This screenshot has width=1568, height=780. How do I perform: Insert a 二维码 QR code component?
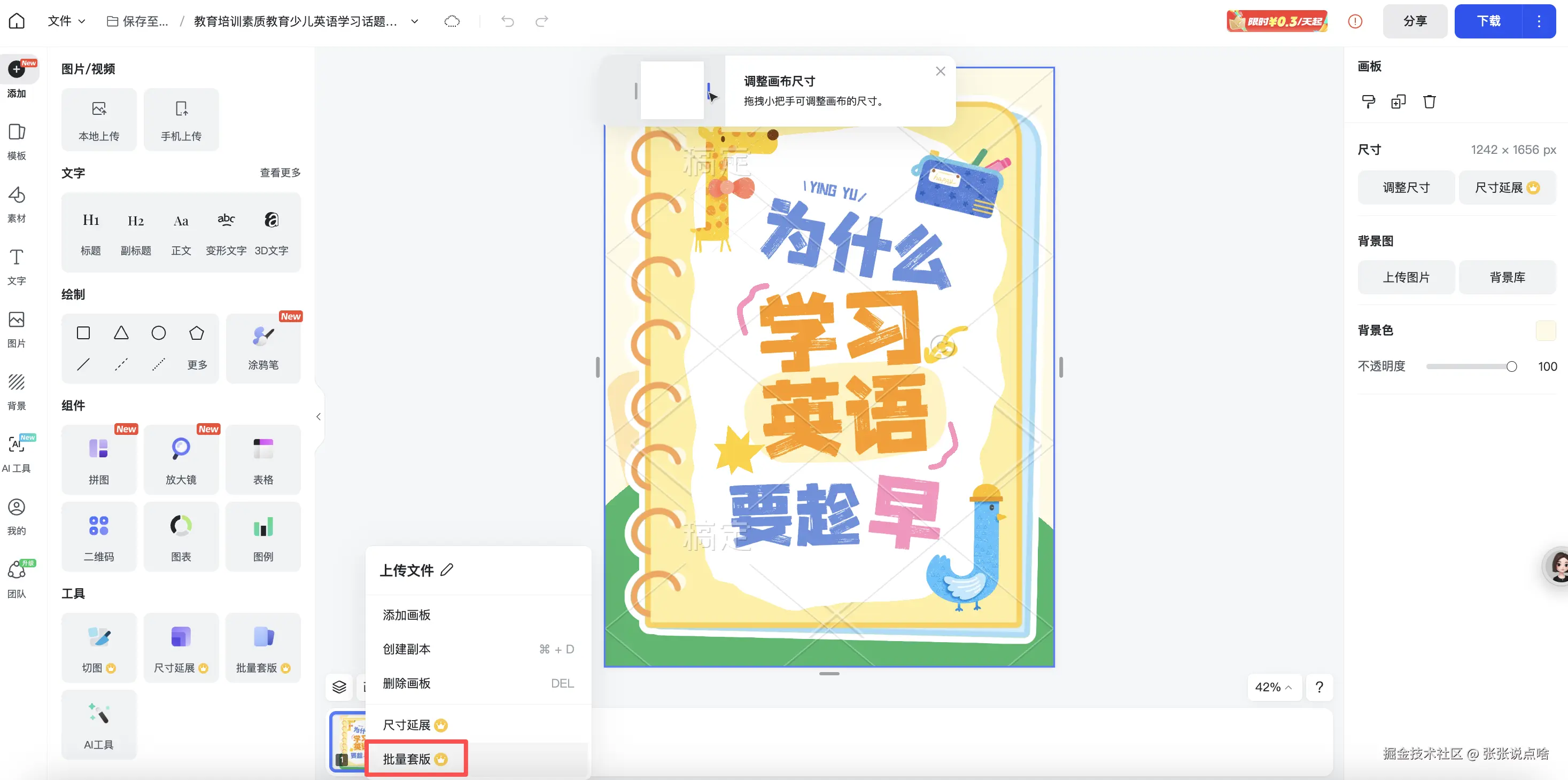pos(99,536)
